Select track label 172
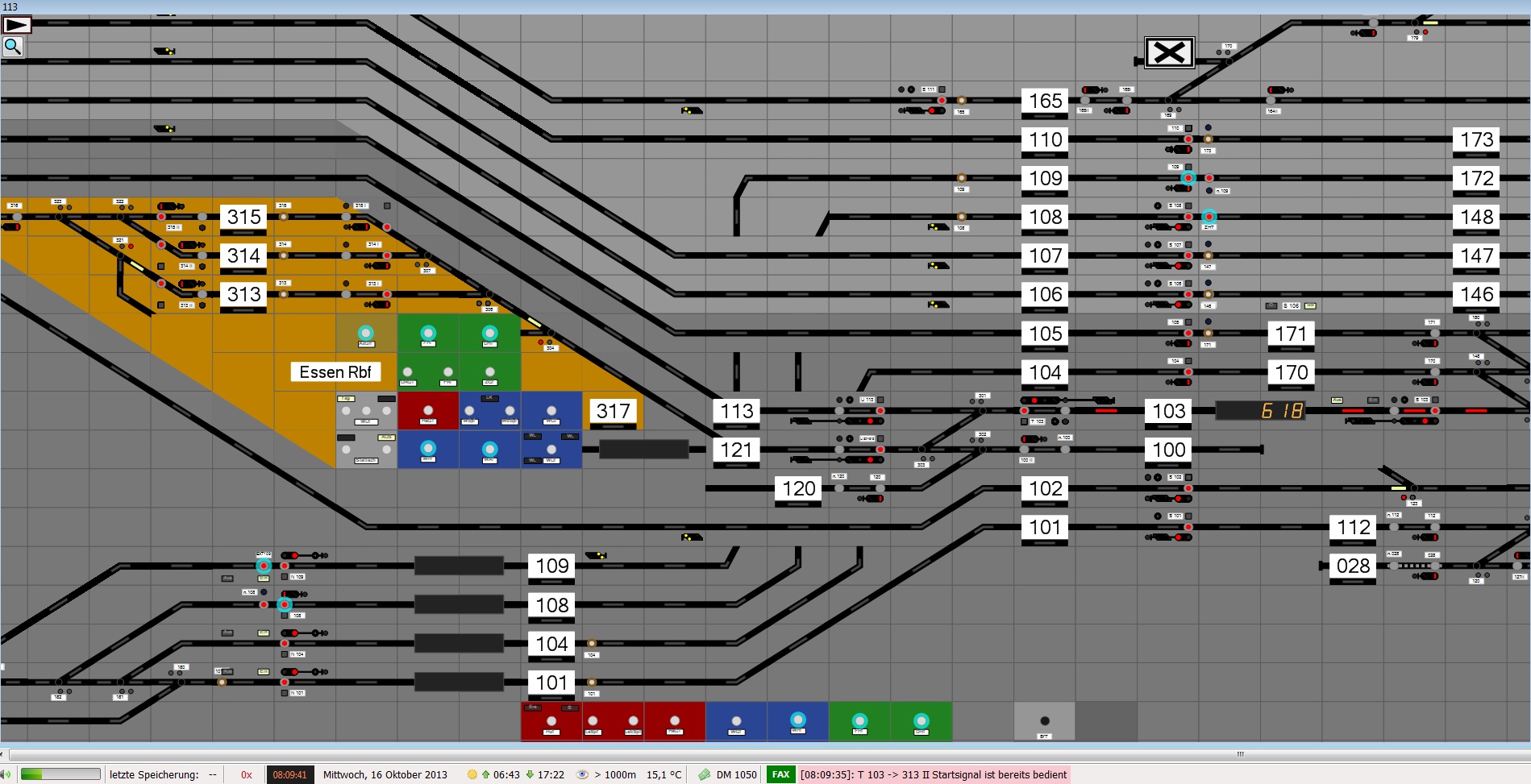This screenshot has height=784, width=1531. [x=1476, y=178]
